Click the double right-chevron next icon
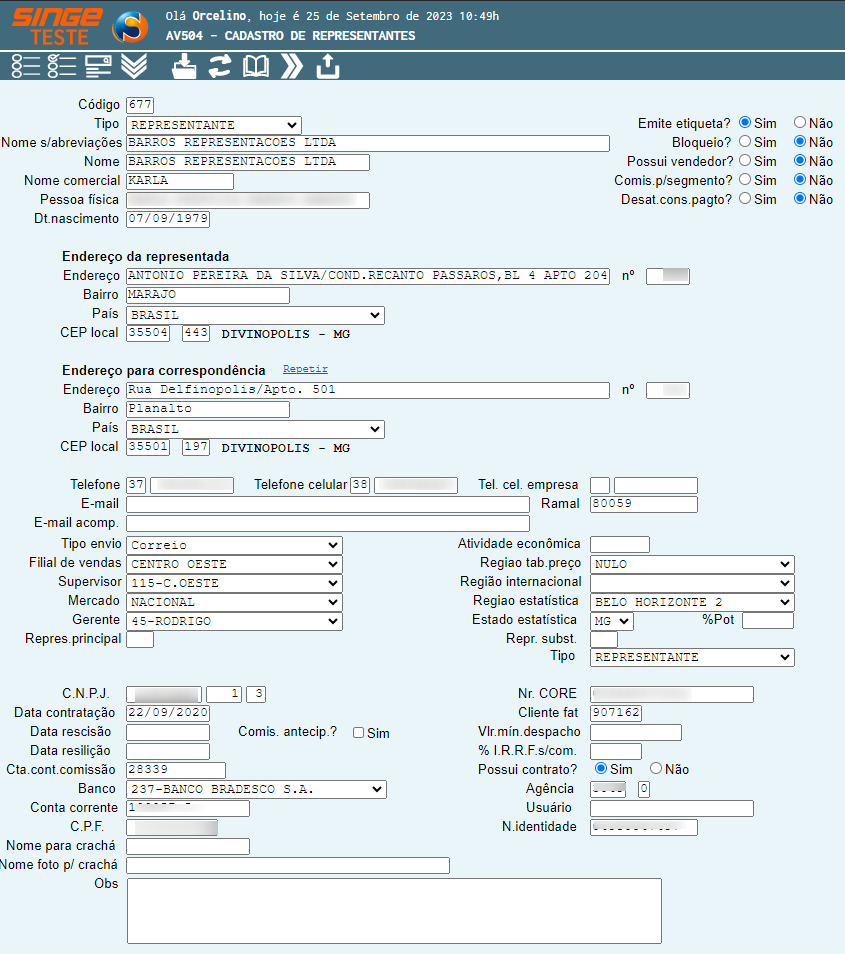 291,66
